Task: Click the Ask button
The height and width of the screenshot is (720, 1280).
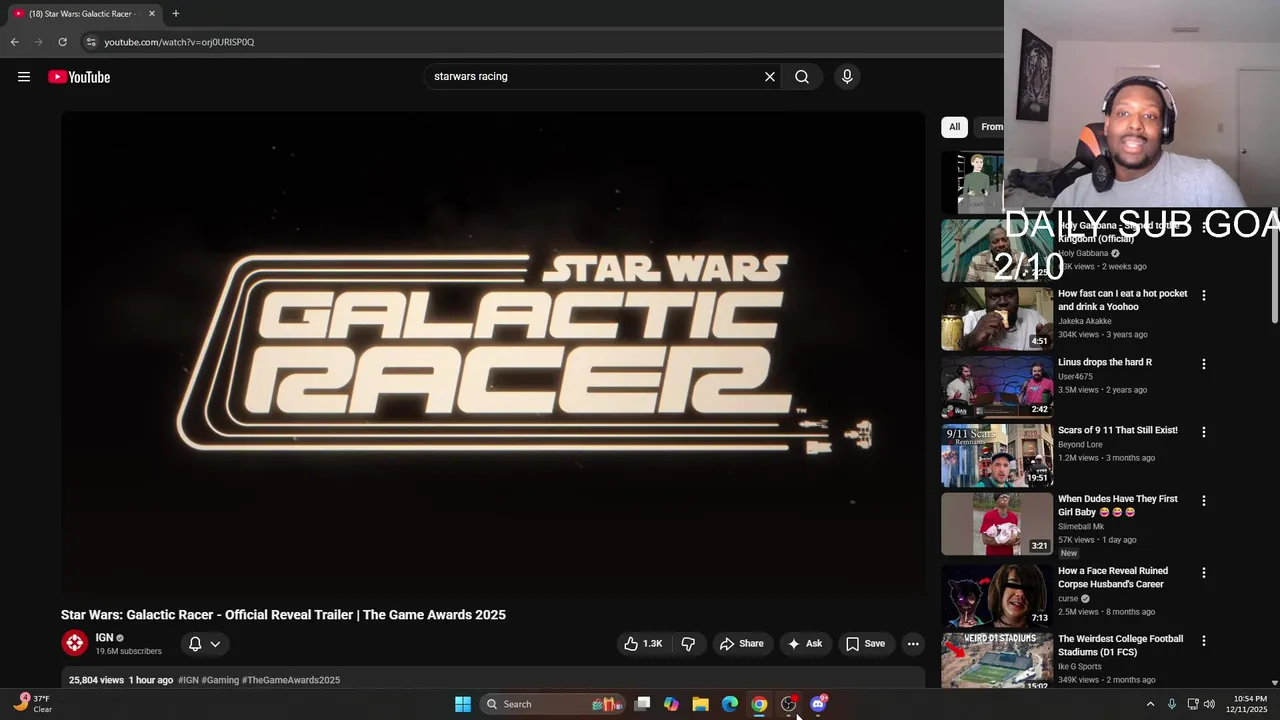Action: (x=805, y=644)
